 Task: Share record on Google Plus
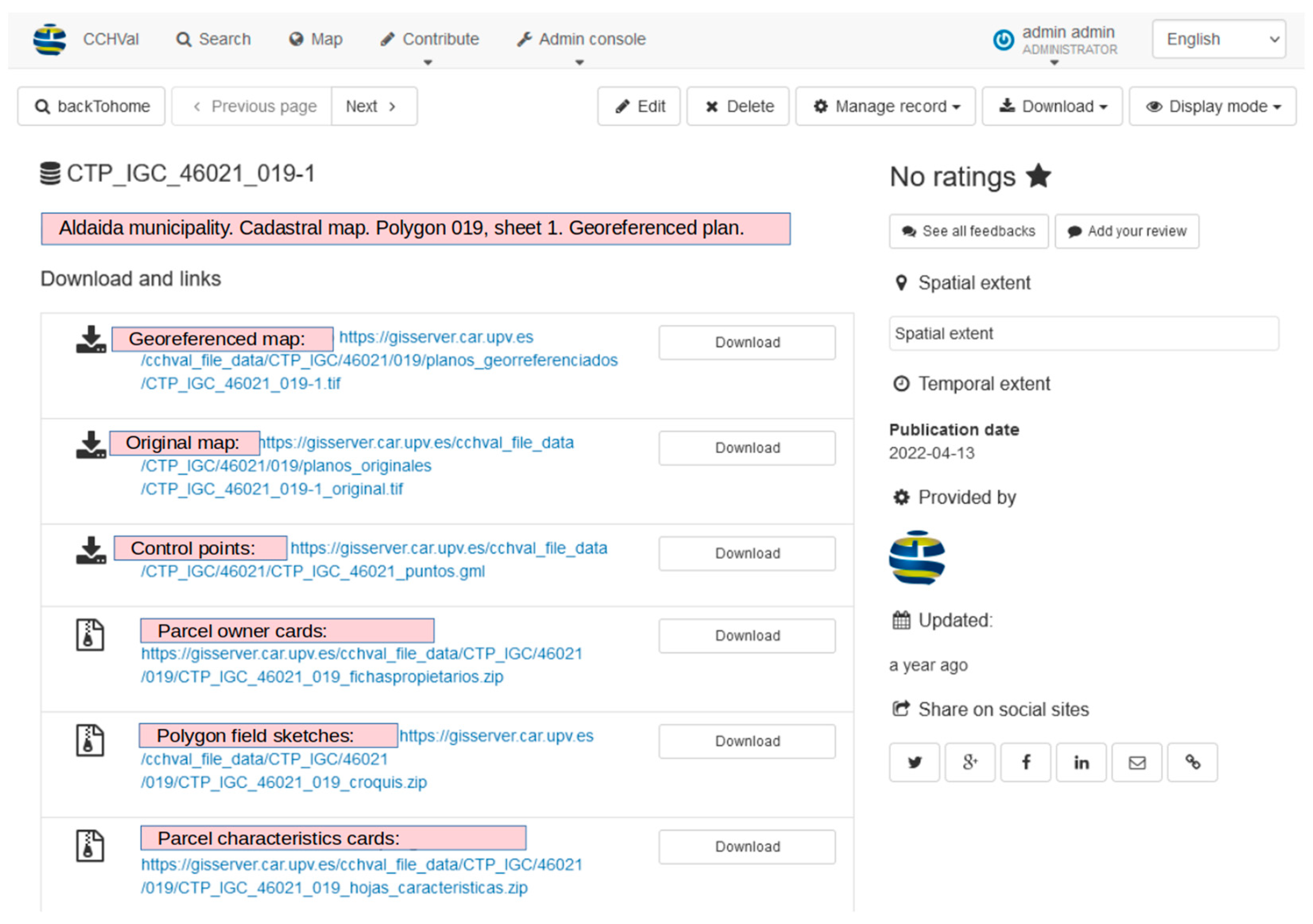click(969, 762)
